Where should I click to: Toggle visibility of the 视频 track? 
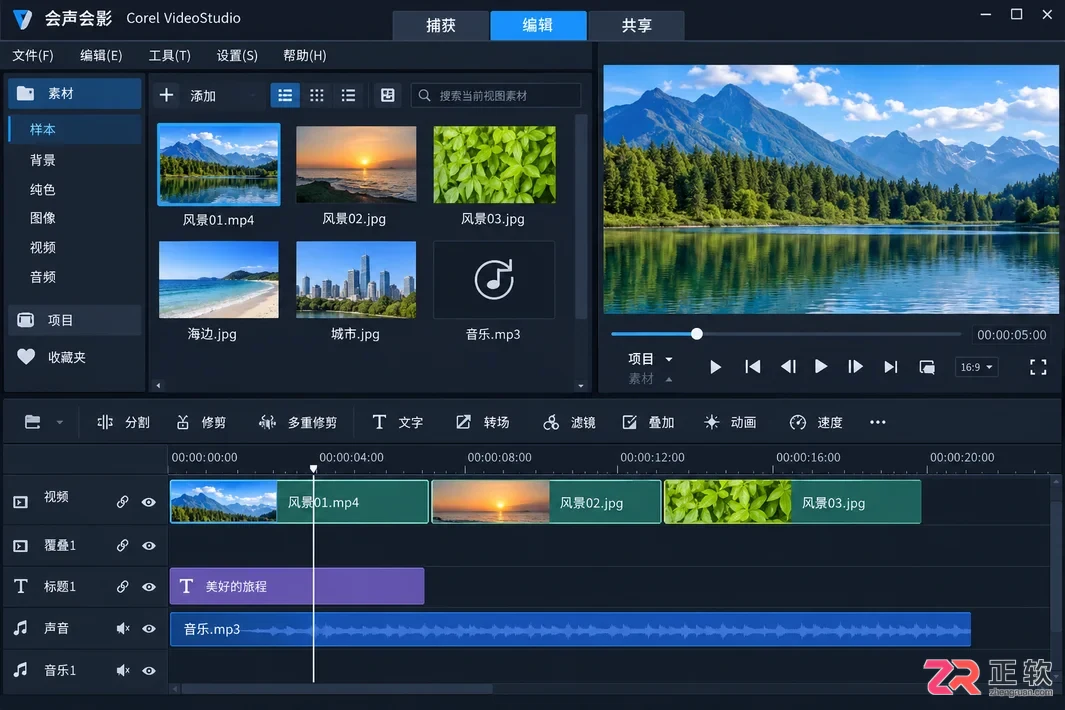click(149, 503)
